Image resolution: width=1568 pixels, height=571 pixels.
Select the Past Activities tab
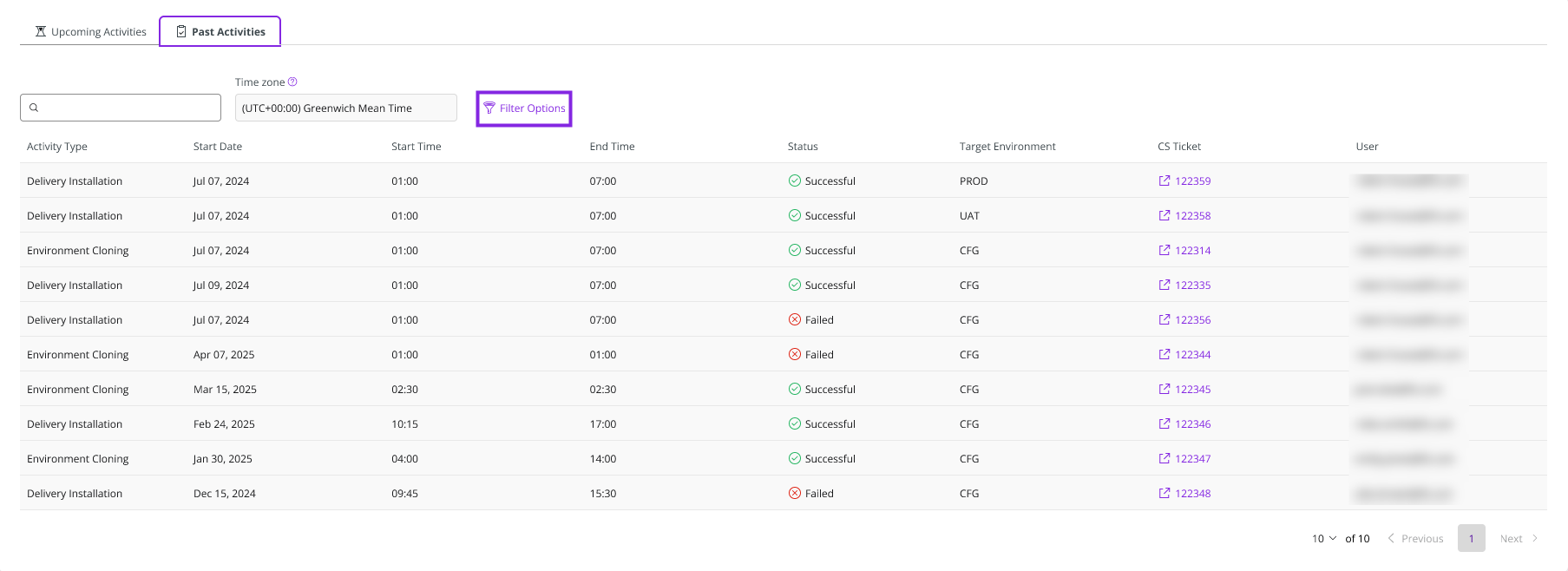click(x=220, y=31)
